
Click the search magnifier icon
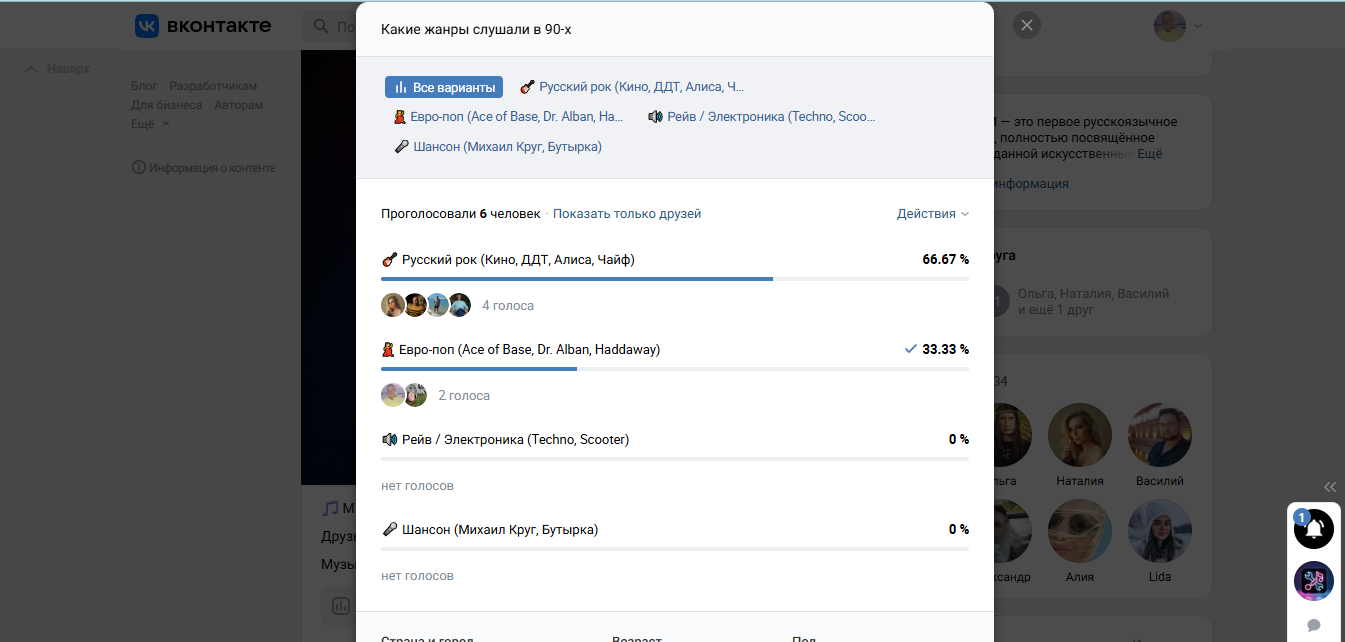[x=321, y=27]
